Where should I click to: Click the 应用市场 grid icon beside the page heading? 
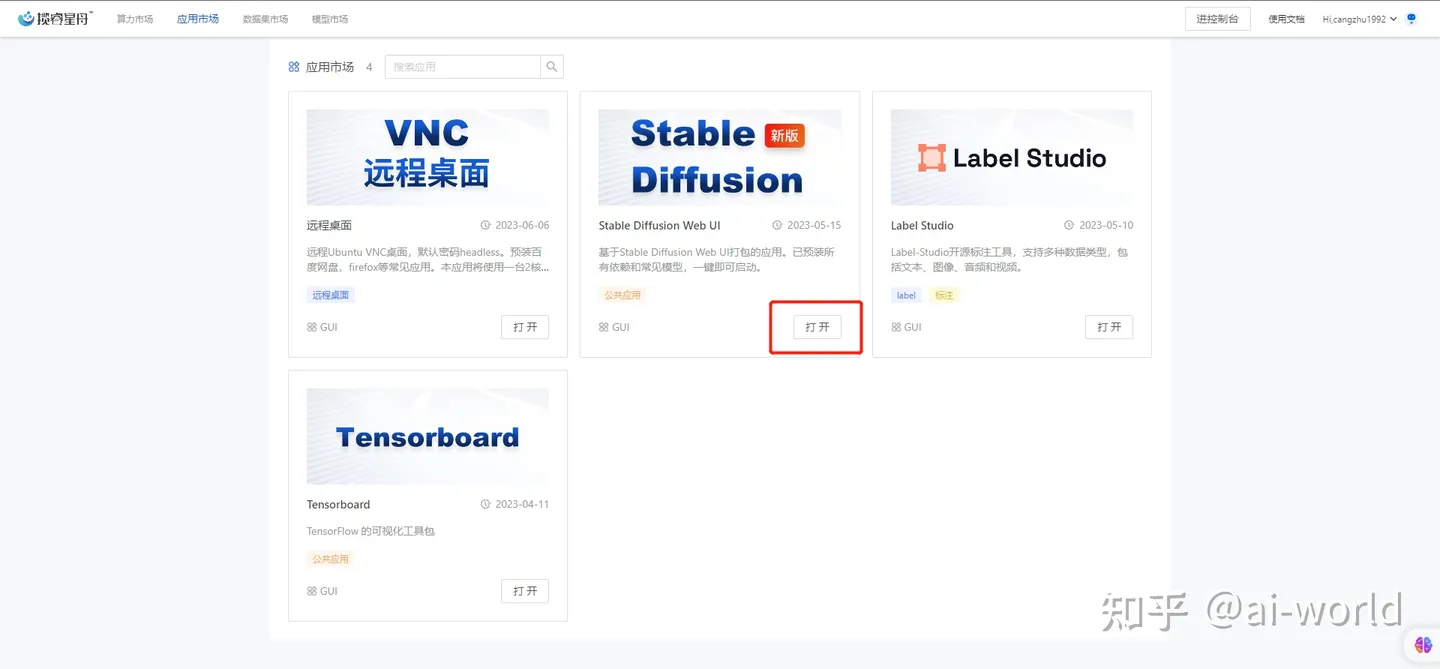294,67
